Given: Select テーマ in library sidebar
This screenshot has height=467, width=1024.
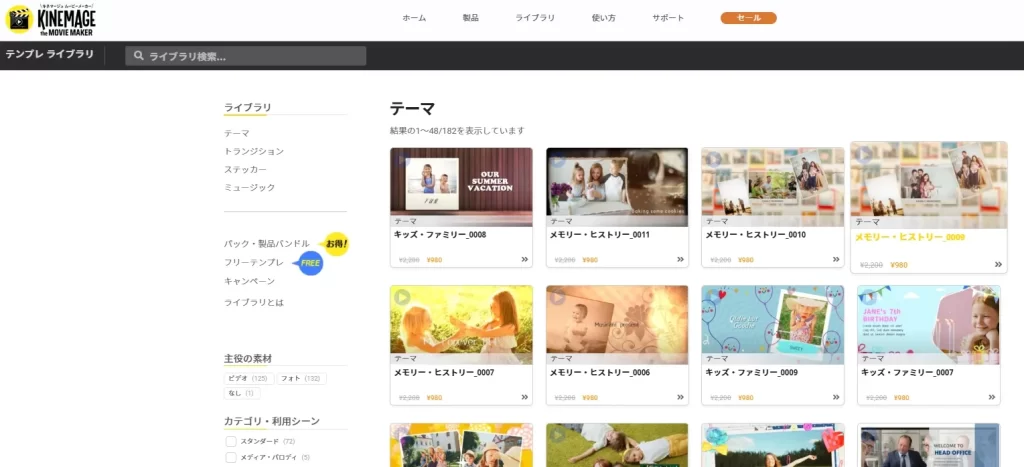Looking at the screenshot, I should [236, 133].
